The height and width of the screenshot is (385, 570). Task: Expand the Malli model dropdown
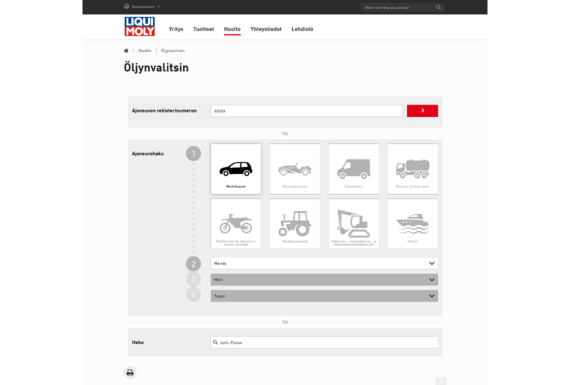tap(324, 280)
